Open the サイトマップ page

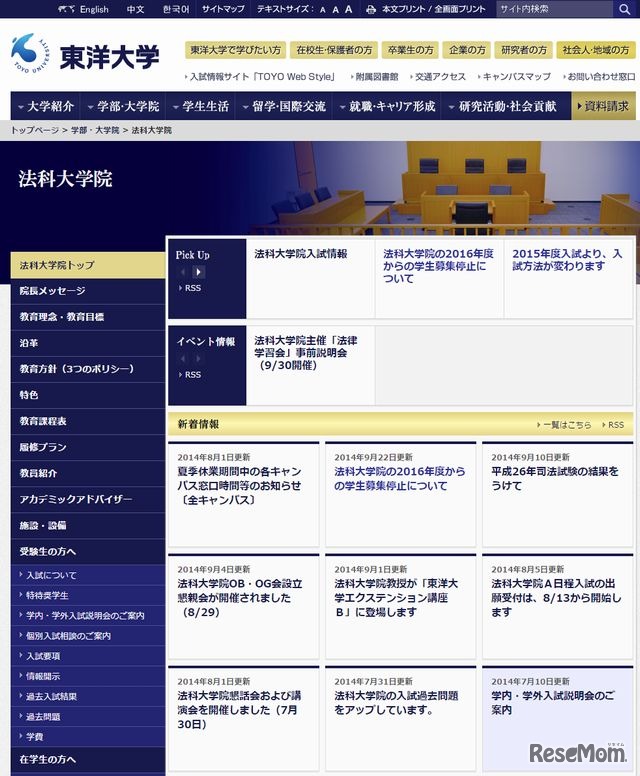click(x=223, y=9)
